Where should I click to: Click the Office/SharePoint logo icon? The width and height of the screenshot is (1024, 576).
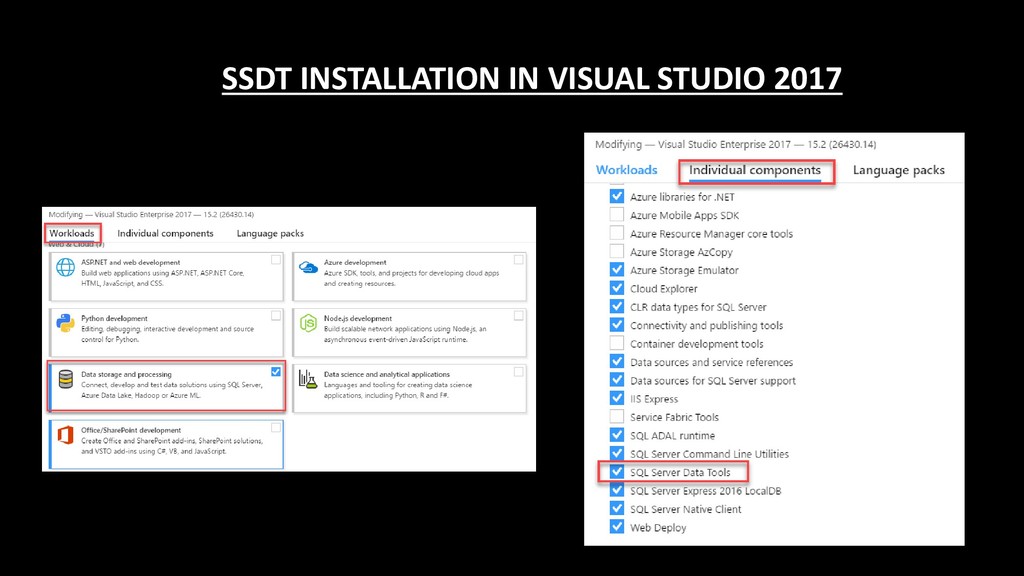coord(65,435)
